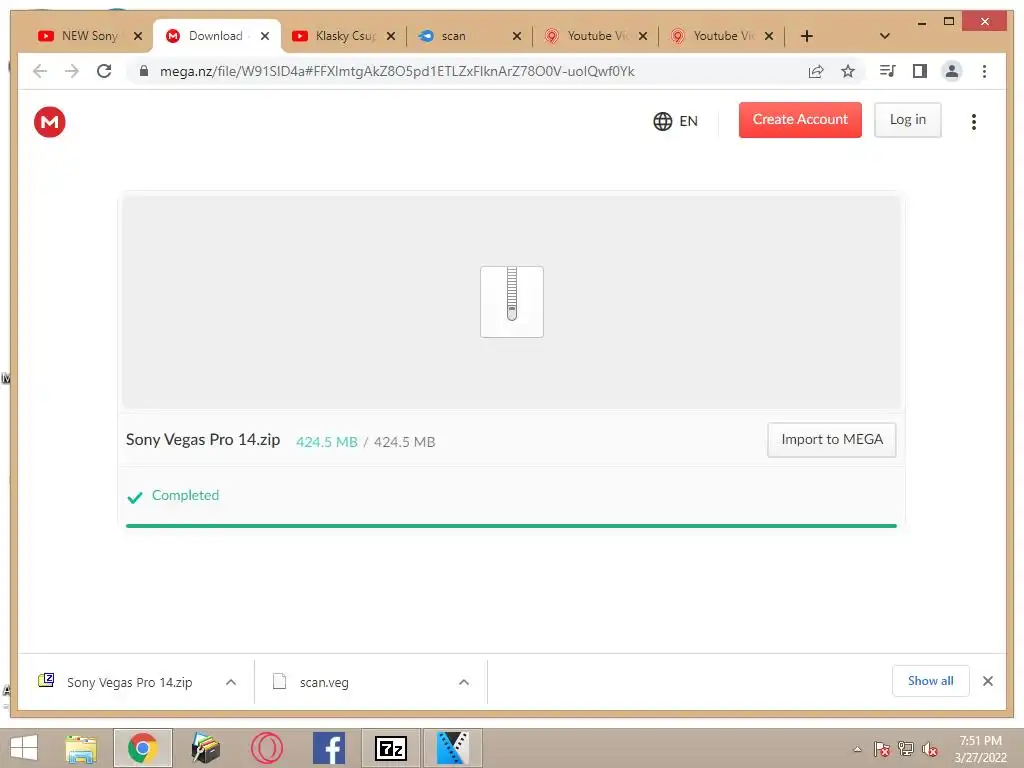The width and height of the screenshot is (1024, 768).
Task: Click the green download progress bar
Action: (x=511, y=525)
